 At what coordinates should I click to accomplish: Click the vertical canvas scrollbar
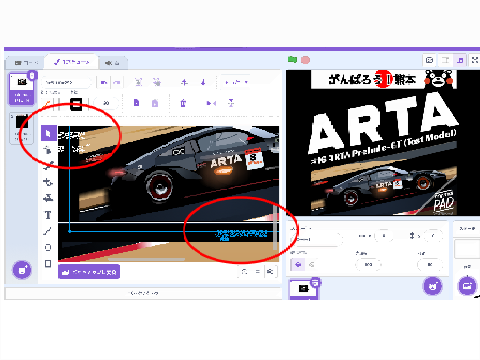pos(275,227)
